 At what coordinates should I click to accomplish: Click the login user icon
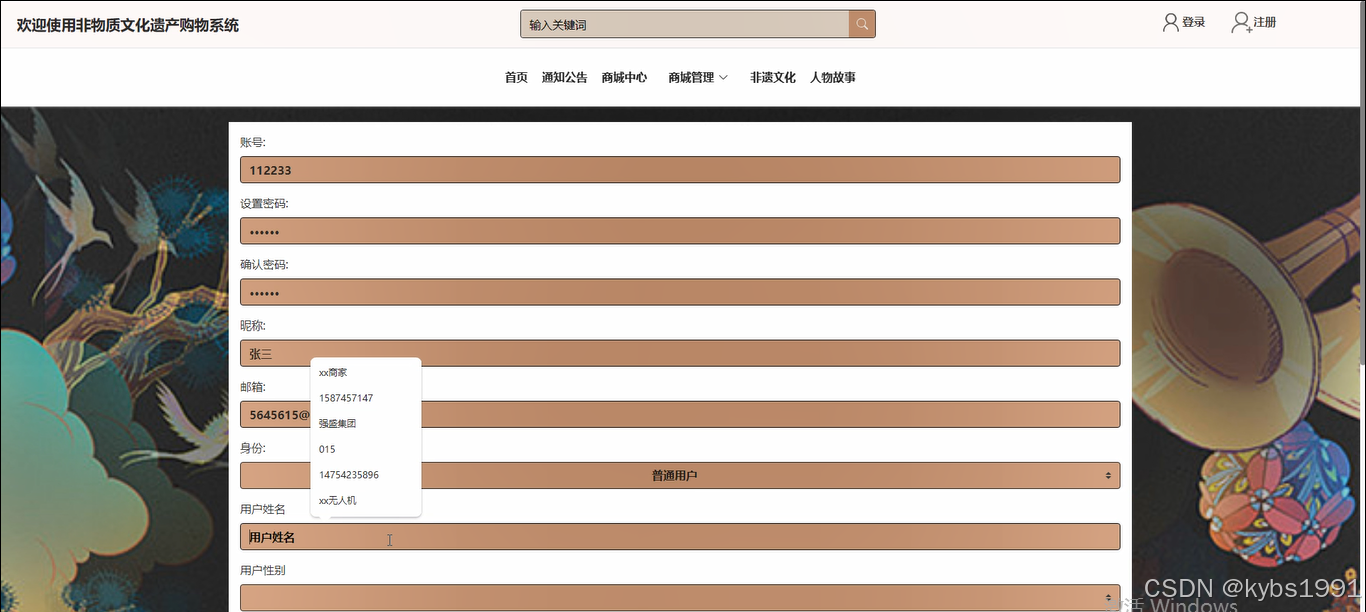tap(1170, 22)
